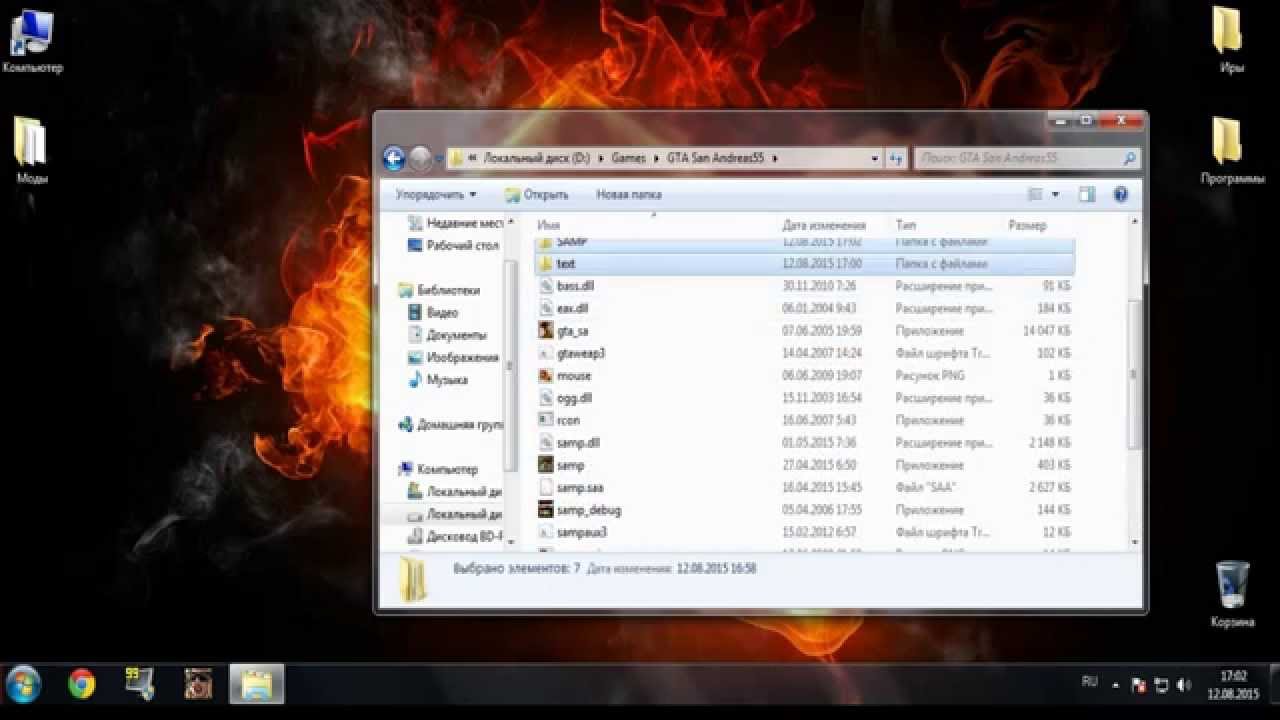Select the samp.dll file icon
Screen dimensions: 1280x720
click(546, 443)
